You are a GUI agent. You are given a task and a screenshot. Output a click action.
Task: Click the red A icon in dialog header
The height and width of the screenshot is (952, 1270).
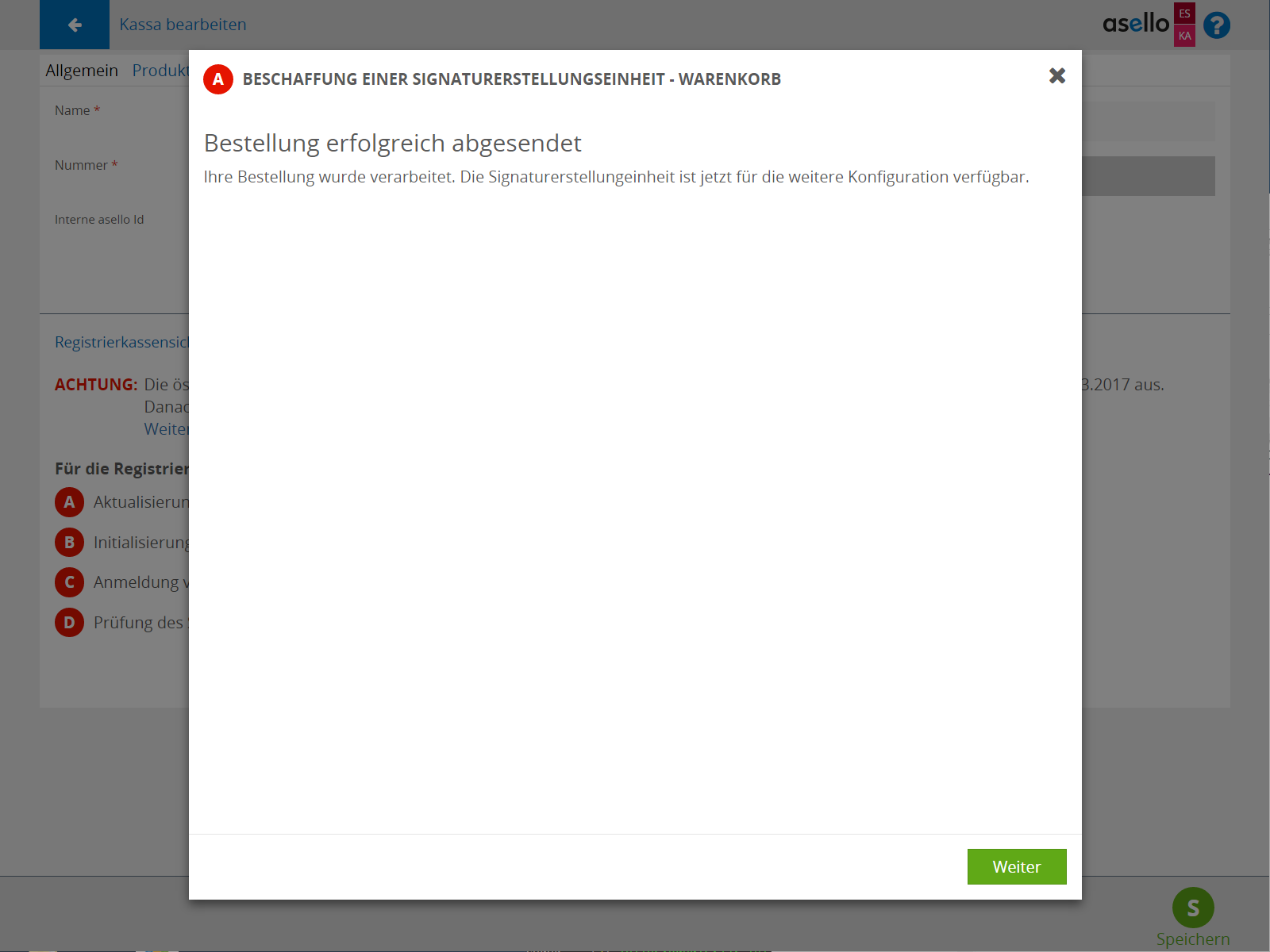click(218, 79)
